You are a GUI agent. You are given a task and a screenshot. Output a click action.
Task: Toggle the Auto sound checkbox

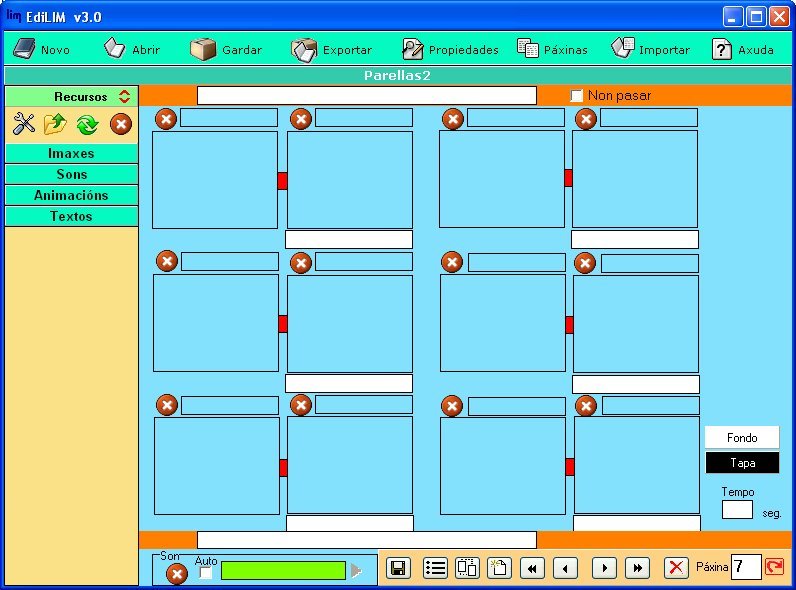206,573
